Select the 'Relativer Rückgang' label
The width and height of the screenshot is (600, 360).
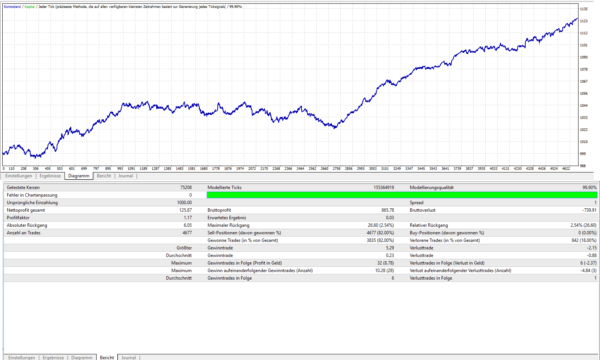pos(429,225)
